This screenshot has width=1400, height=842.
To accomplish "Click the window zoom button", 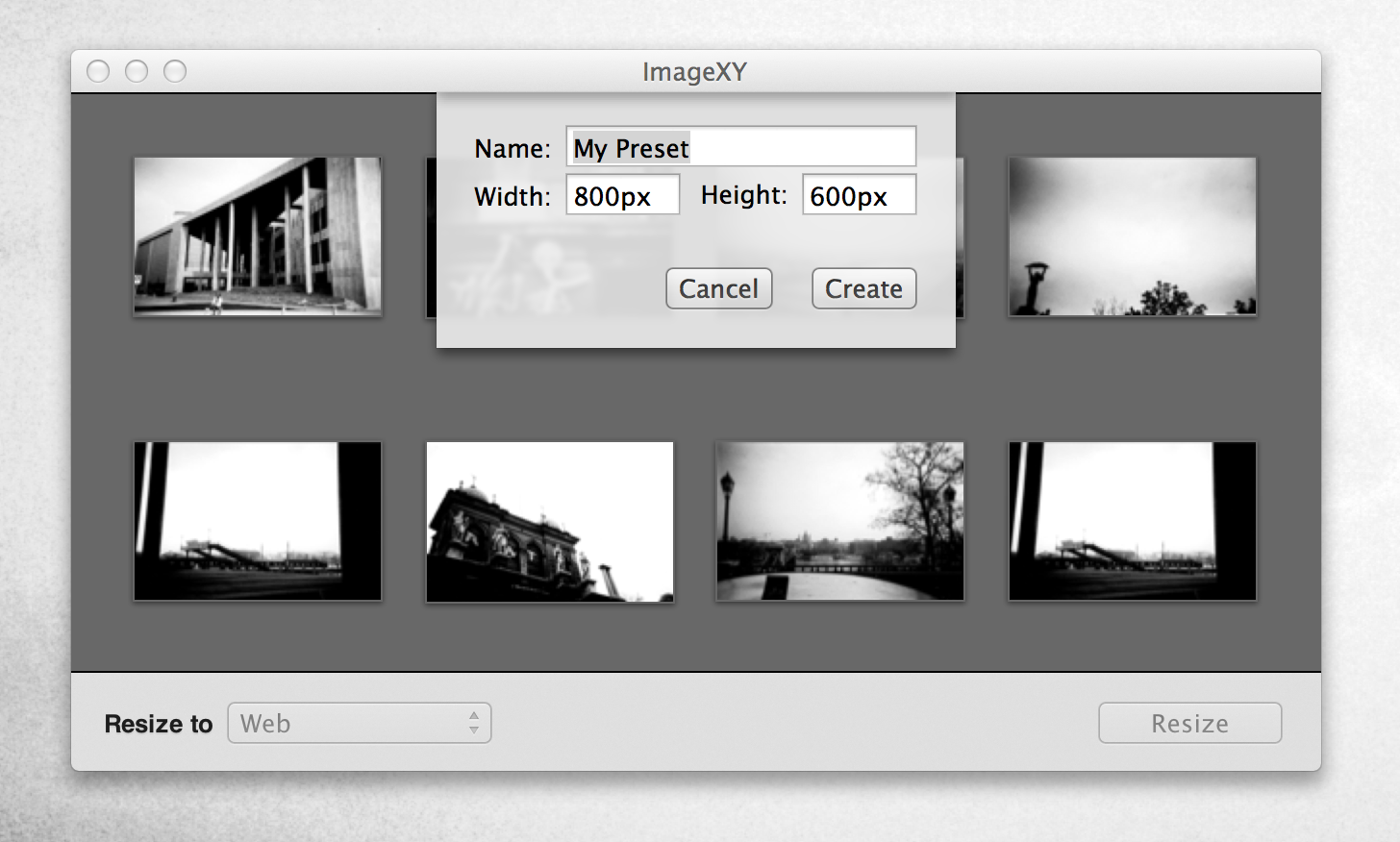I will coord(175,71).
